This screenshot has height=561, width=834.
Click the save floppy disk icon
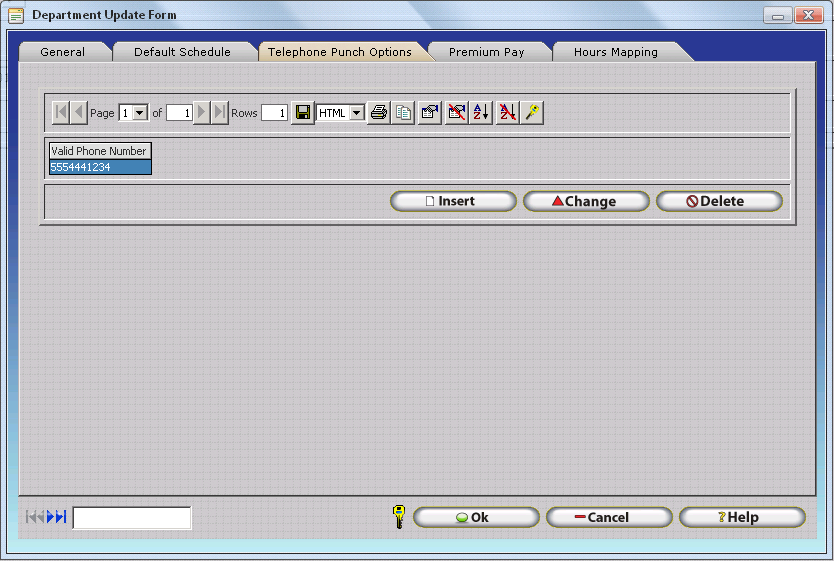pos(303,113)
